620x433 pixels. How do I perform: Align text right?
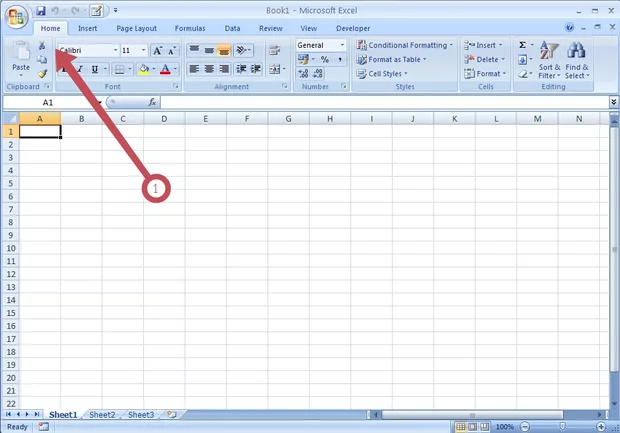(x=224, y=69)
